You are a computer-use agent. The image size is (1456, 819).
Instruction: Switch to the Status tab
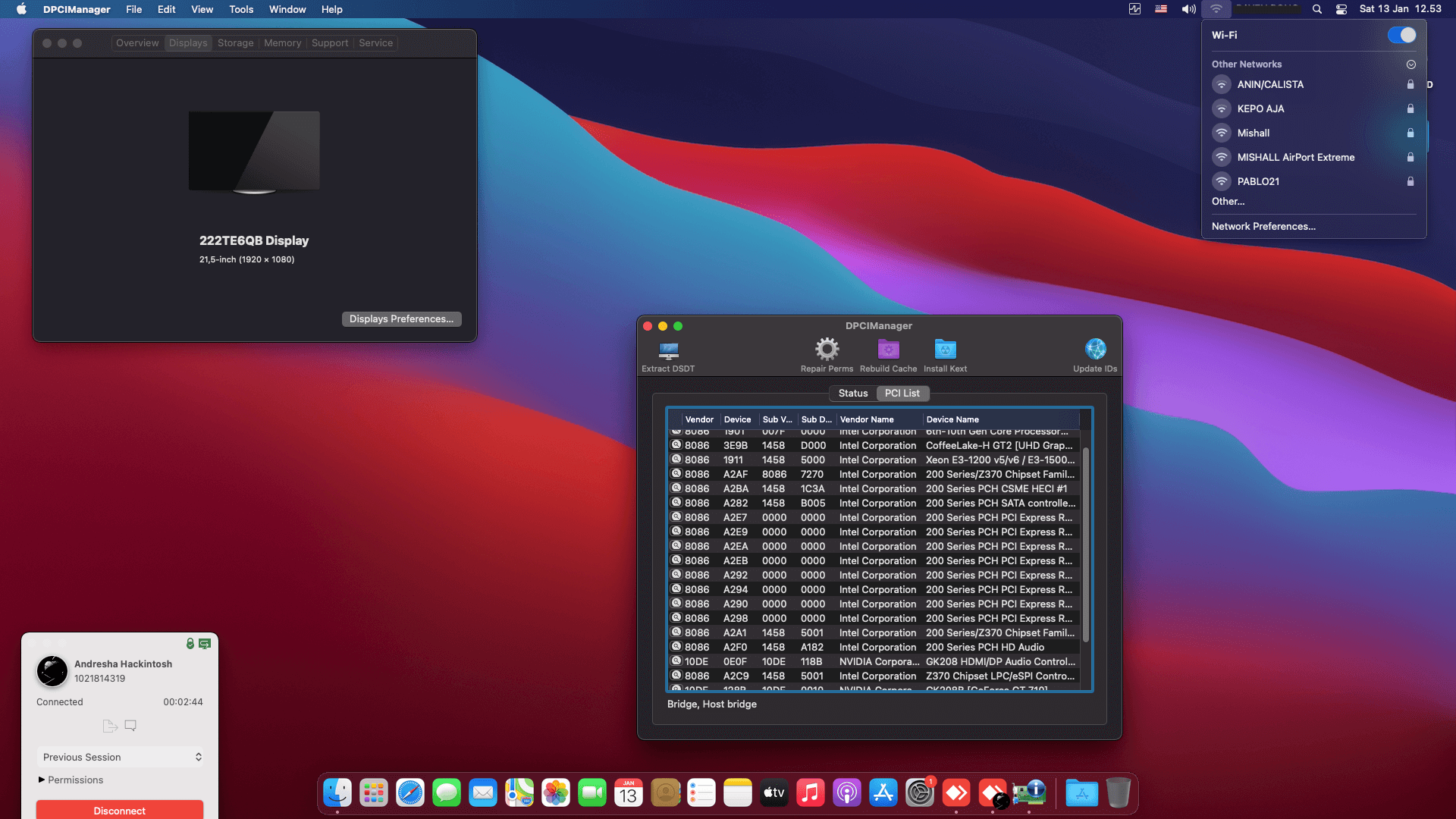tap(853, 393)
